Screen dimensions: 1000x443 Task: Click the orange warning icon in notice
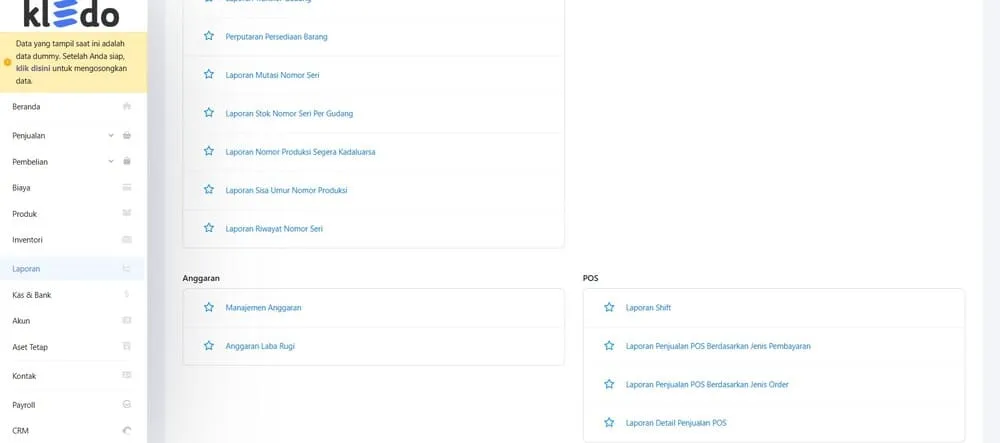coord(8,62)
